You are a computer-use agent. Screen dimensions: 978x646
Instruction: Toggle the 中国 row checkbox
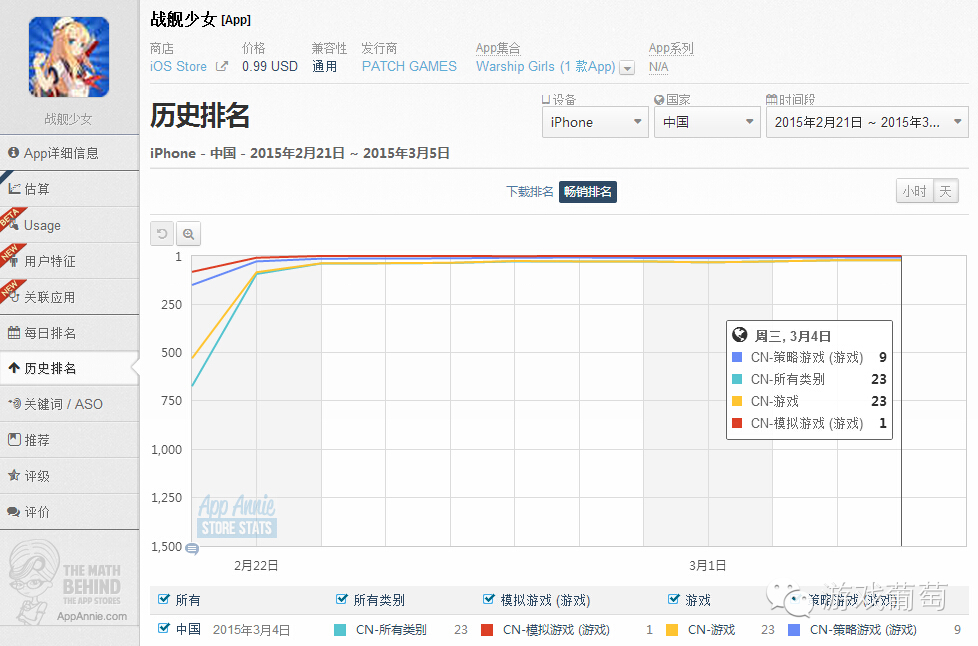(164, 629)
